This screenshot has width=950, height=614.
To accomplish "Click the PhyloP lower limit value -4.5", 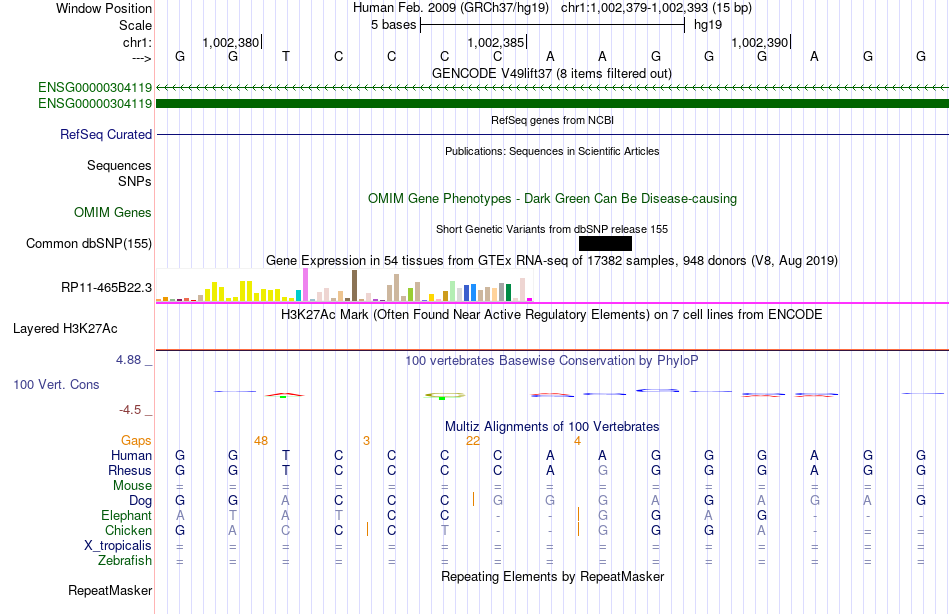I will (x=130, y=410).
